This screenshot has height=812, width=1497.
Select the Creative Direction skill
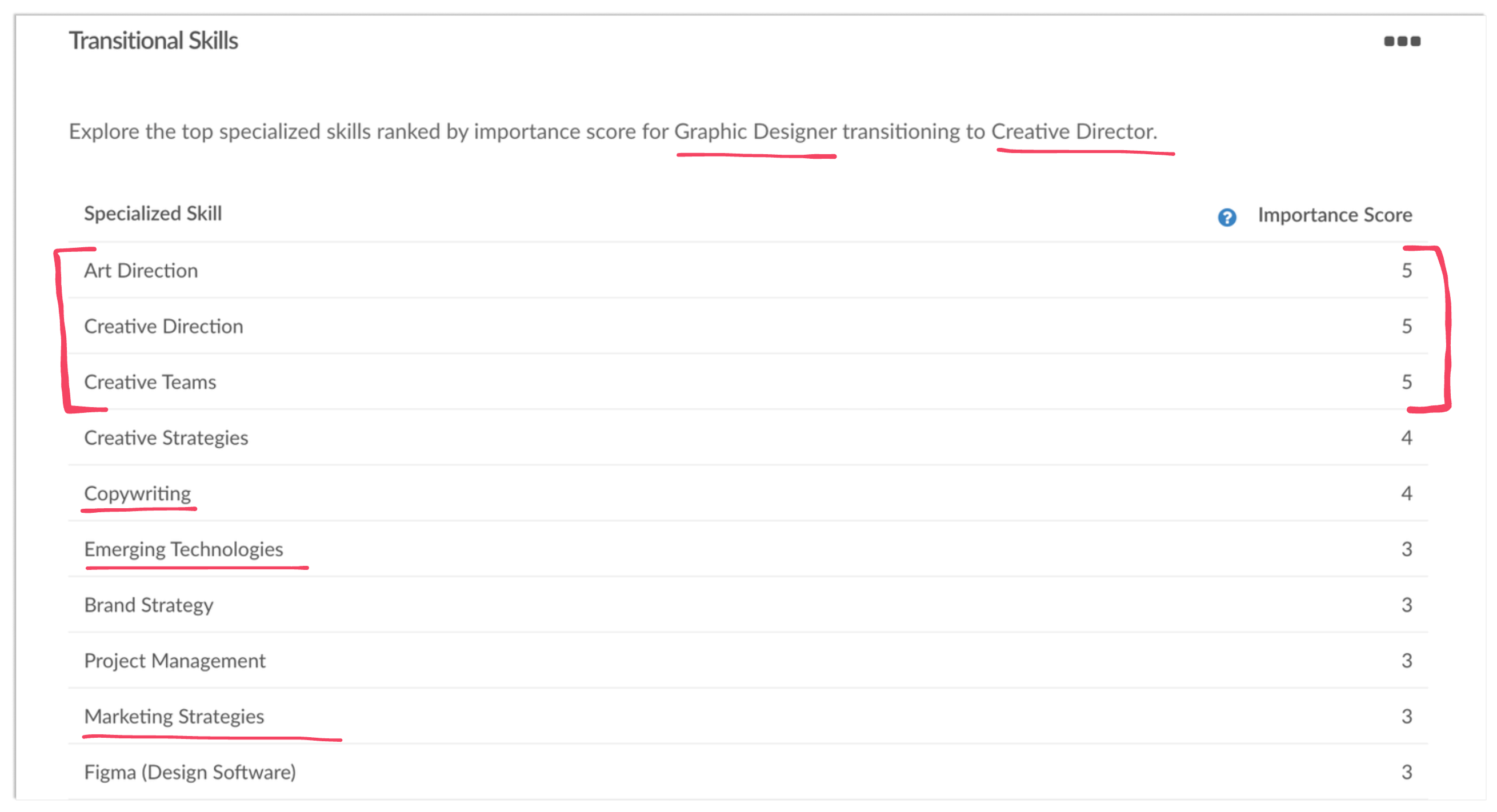pyautogui.click(x=163, y=327)
